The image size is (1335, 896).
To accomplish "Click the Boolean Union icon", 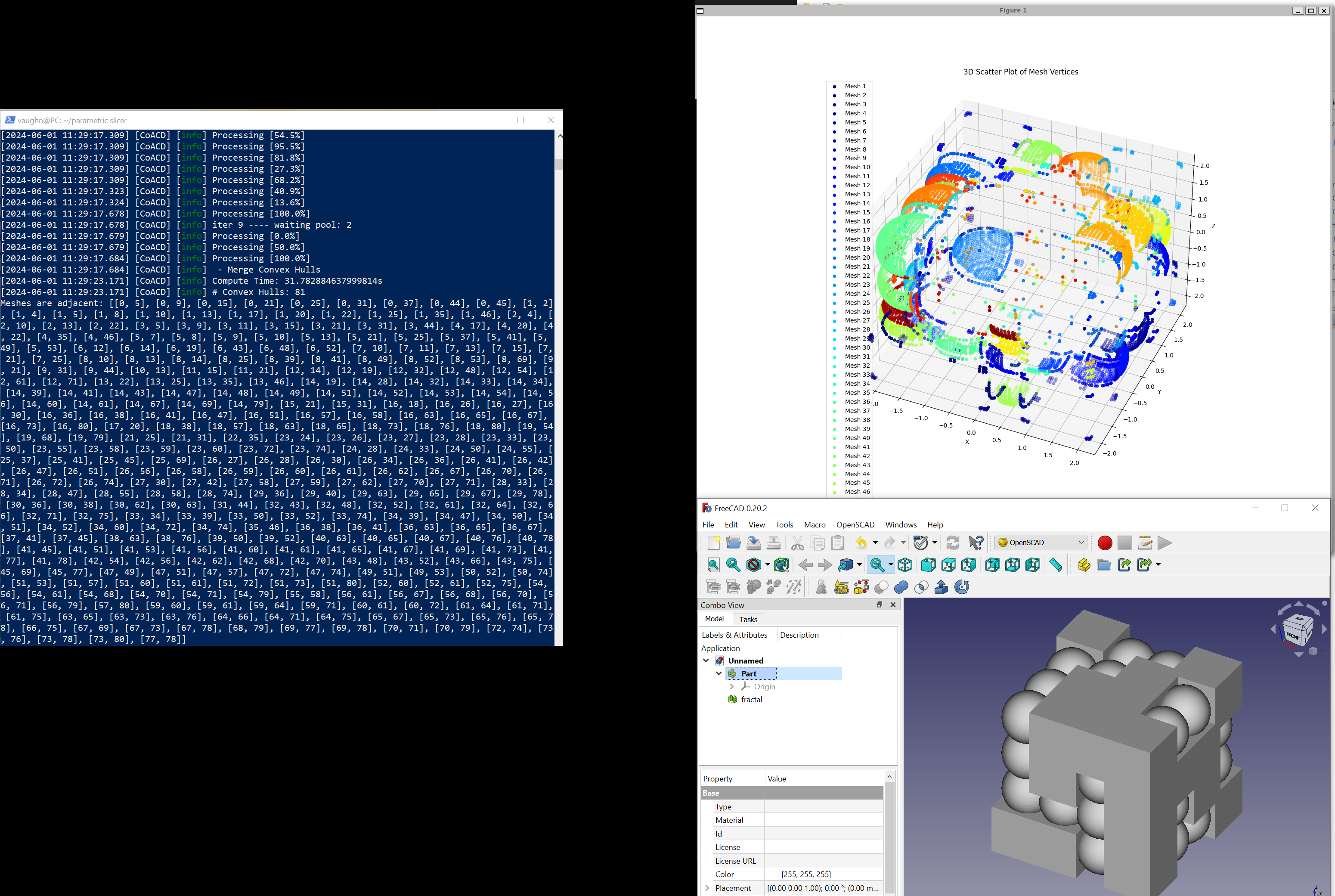I will click(x=901, y=587).
